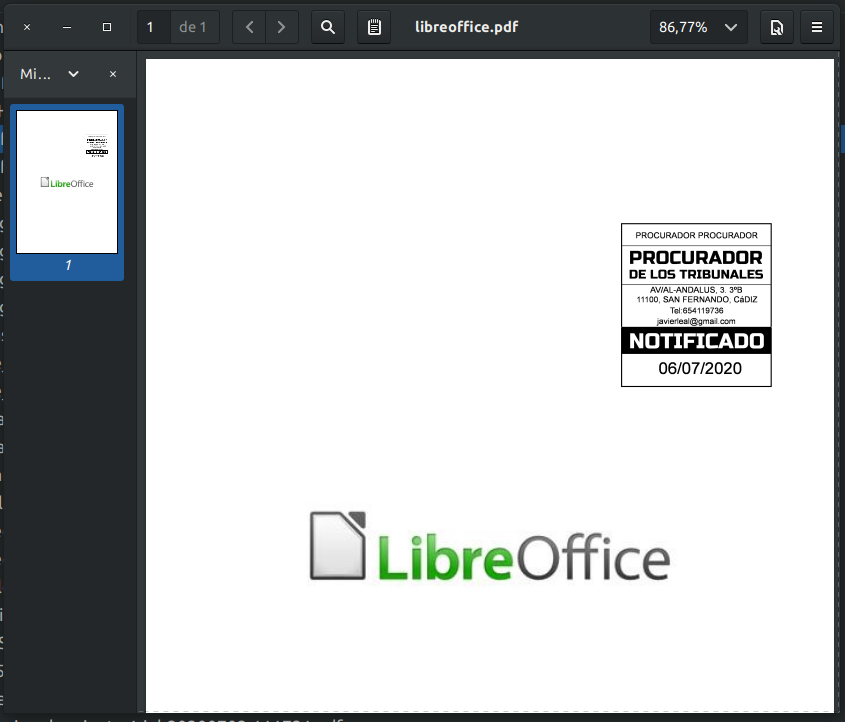Viewport: 845px width, 722px height.
Task: Click the NOTIFICADO stamp banner
Action: (696, 341)
